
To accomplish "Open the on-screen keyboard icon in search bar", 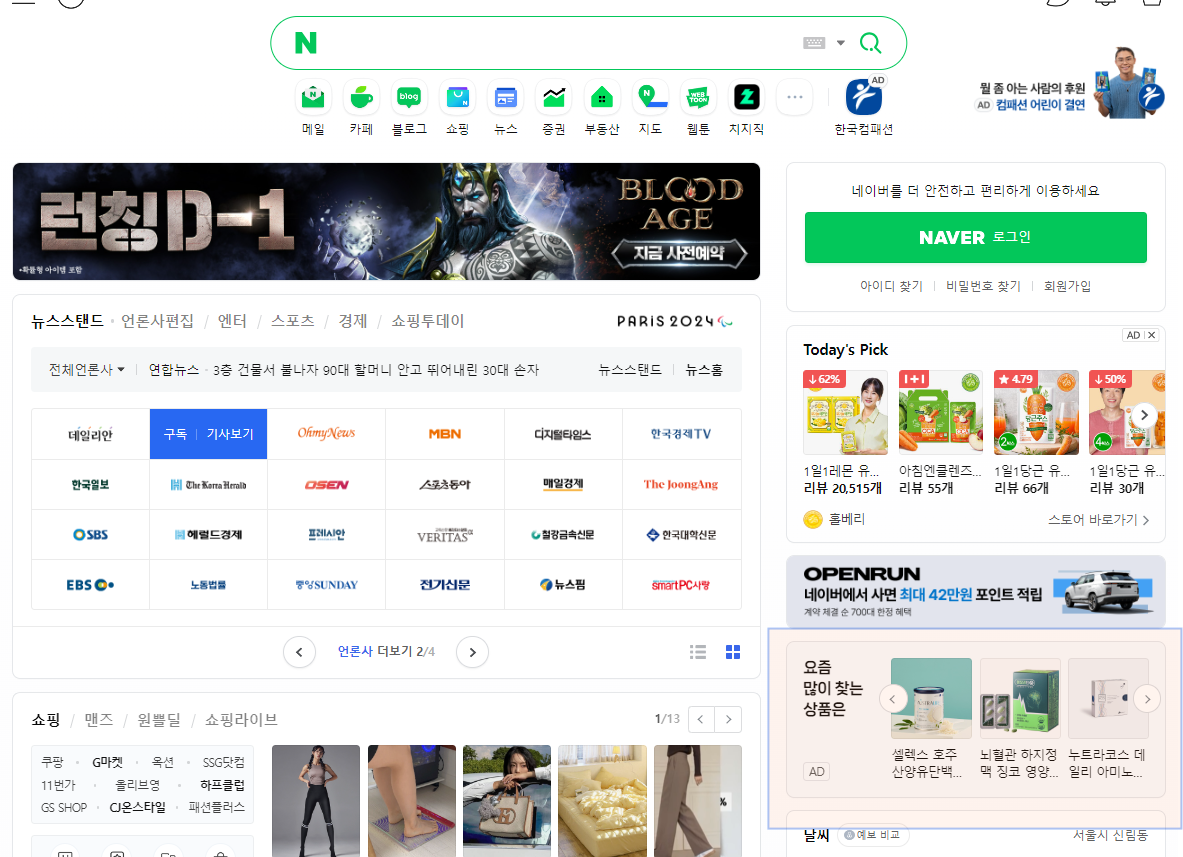I will [814, 43].
